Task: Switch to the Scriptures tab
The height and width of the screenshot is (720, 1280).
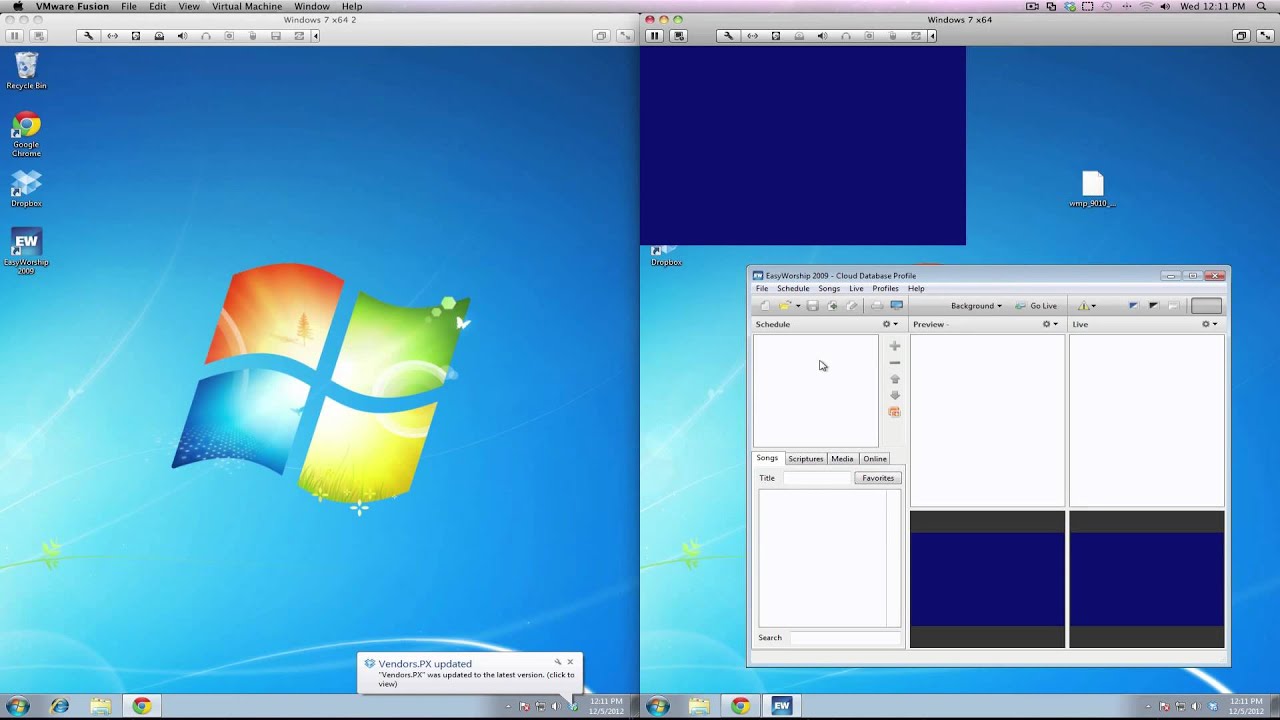Action: tap(805, 459)
